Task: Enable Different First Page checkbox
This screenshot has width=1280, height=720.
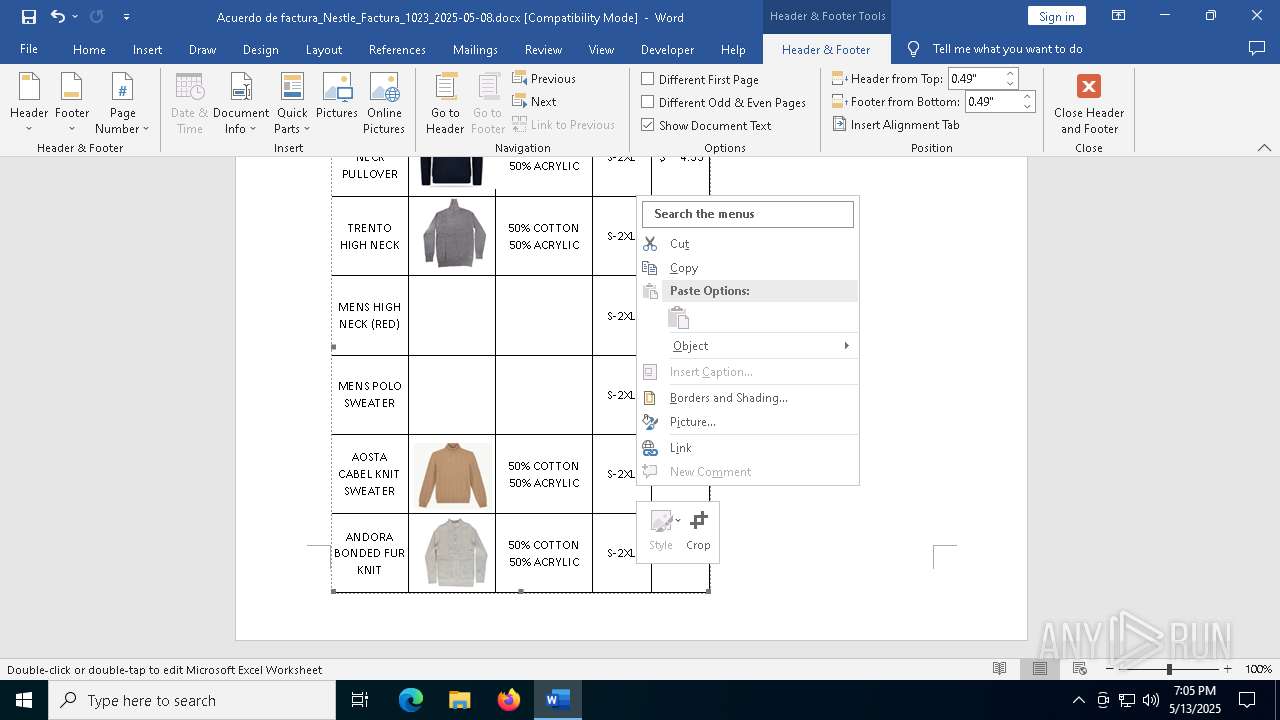Action: 647,79
